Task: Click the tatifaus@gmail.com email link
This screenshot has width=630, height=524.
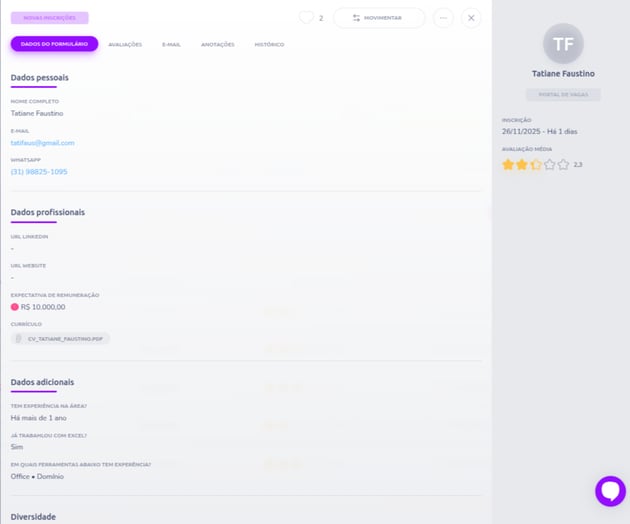Action: click(43, 143)
